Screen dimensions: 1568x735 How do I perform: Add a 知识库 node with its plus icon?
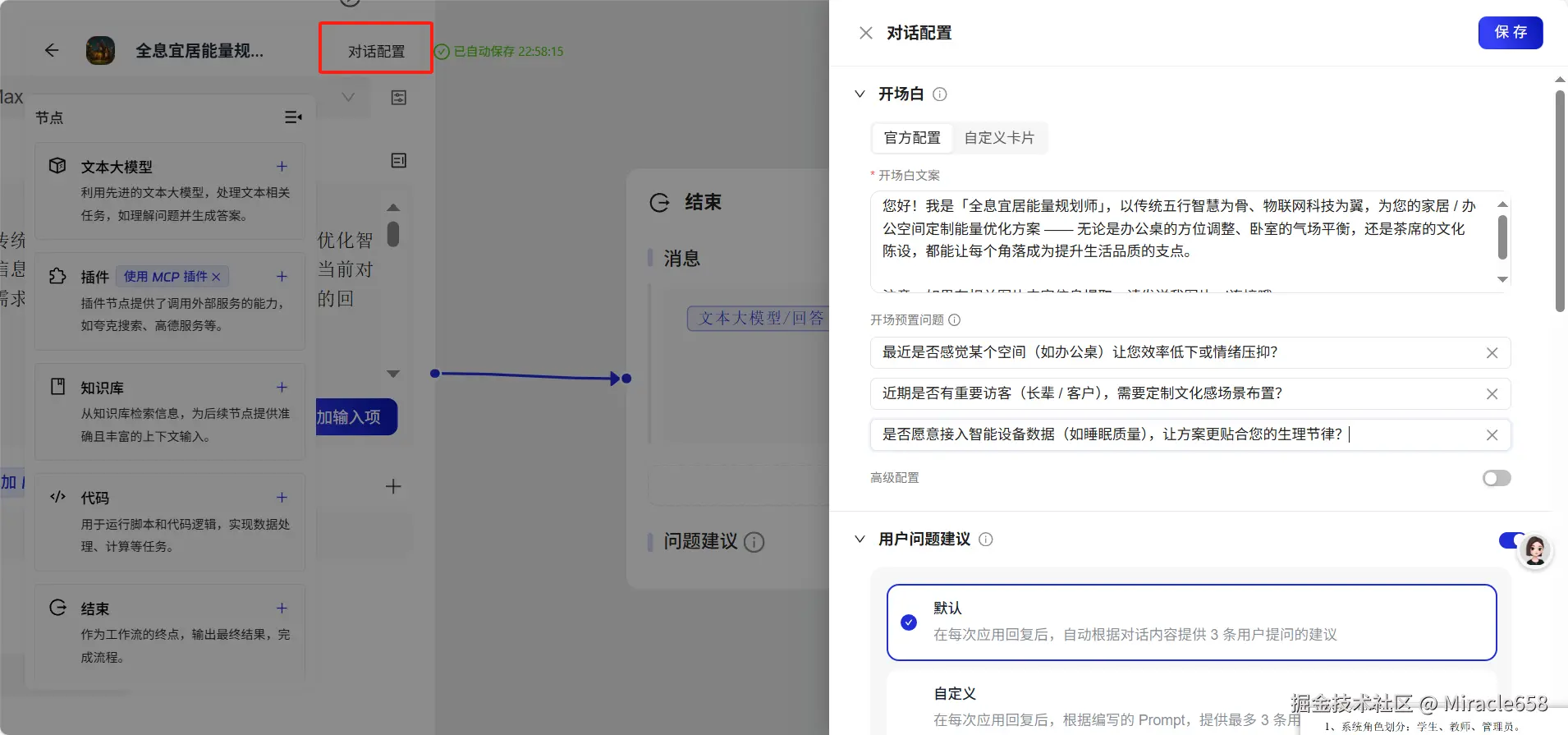(282, 387)
